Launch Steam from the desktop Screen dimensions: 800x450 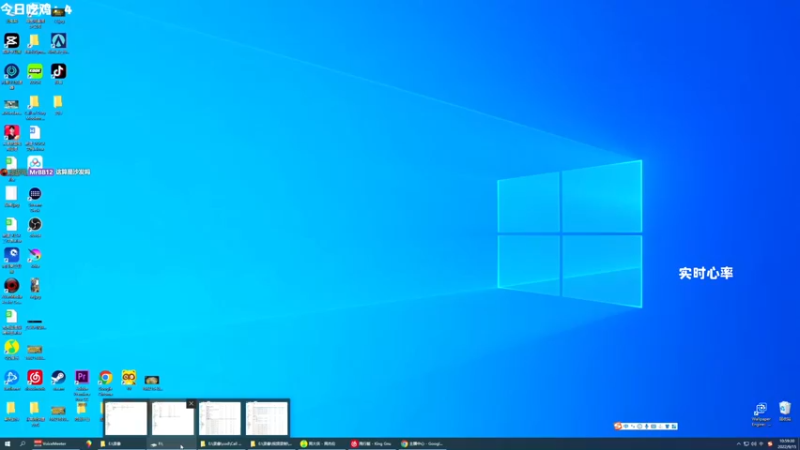(58, 378)
